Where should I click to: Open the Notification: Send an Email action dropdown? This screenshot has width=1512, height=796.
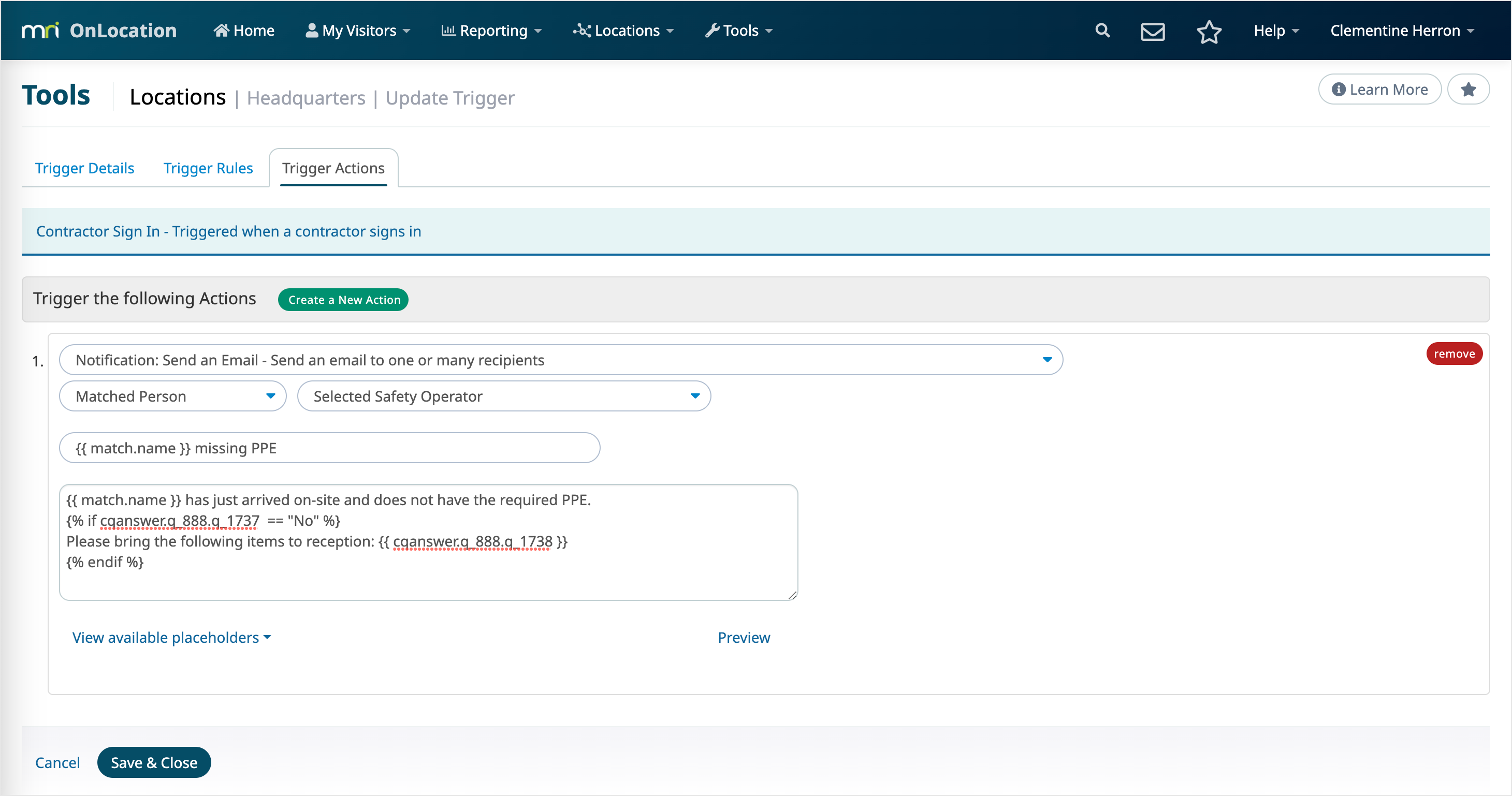click(x=561, y=360)
